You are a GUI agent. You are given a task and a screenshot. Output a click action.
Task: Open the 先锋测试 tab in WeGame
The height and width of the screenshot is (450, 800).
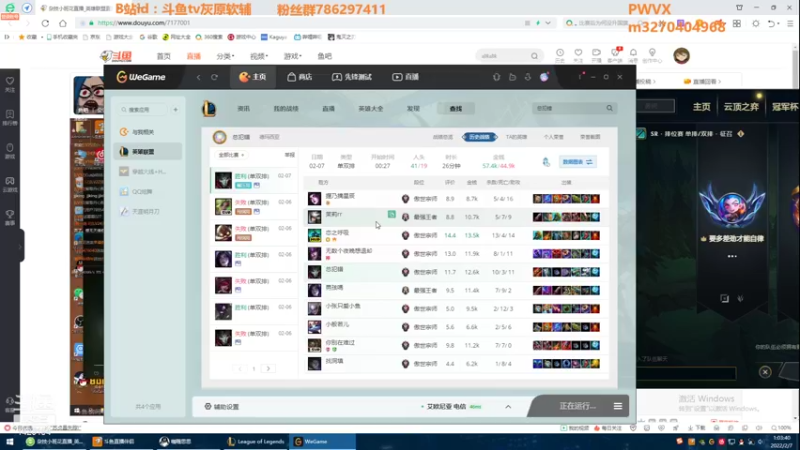352,77
